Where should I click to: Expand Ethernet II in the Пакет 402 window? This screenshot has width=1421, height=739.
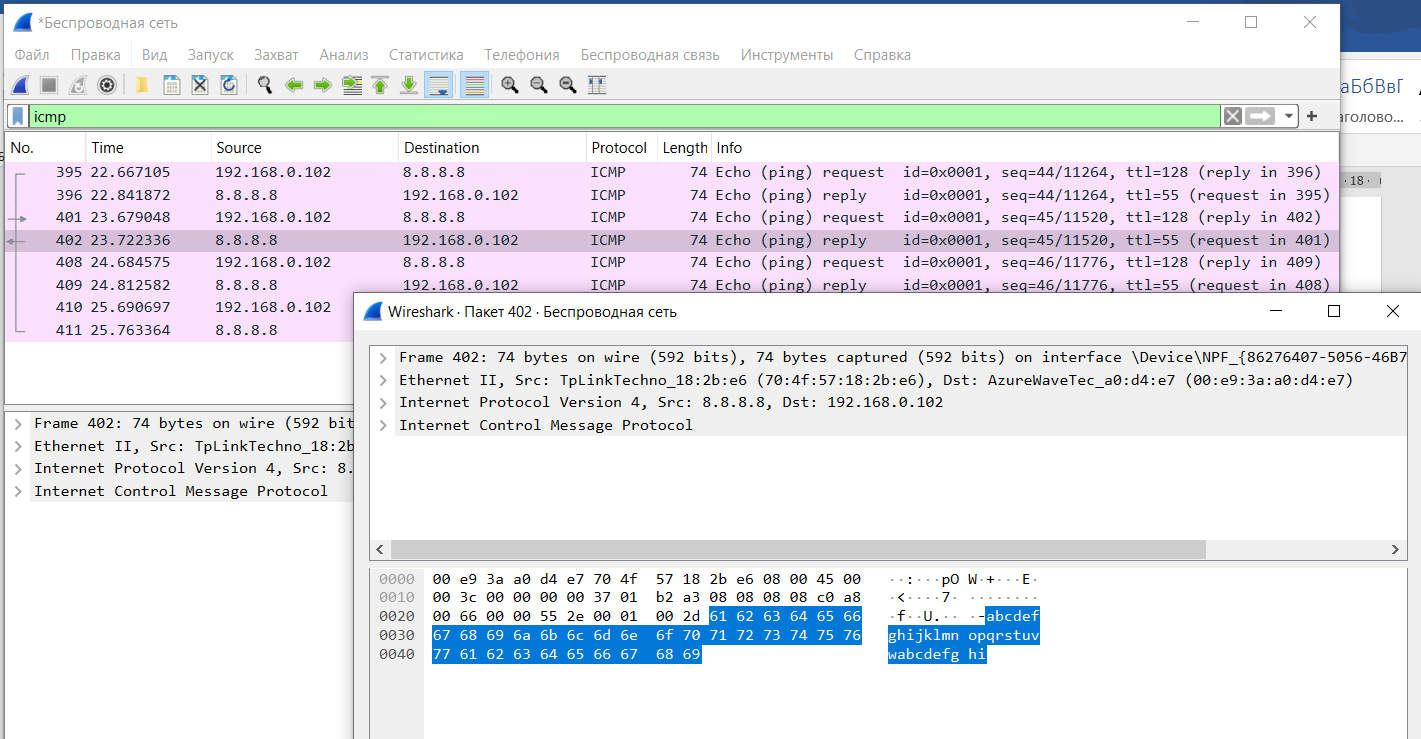[x=383, y=380]
